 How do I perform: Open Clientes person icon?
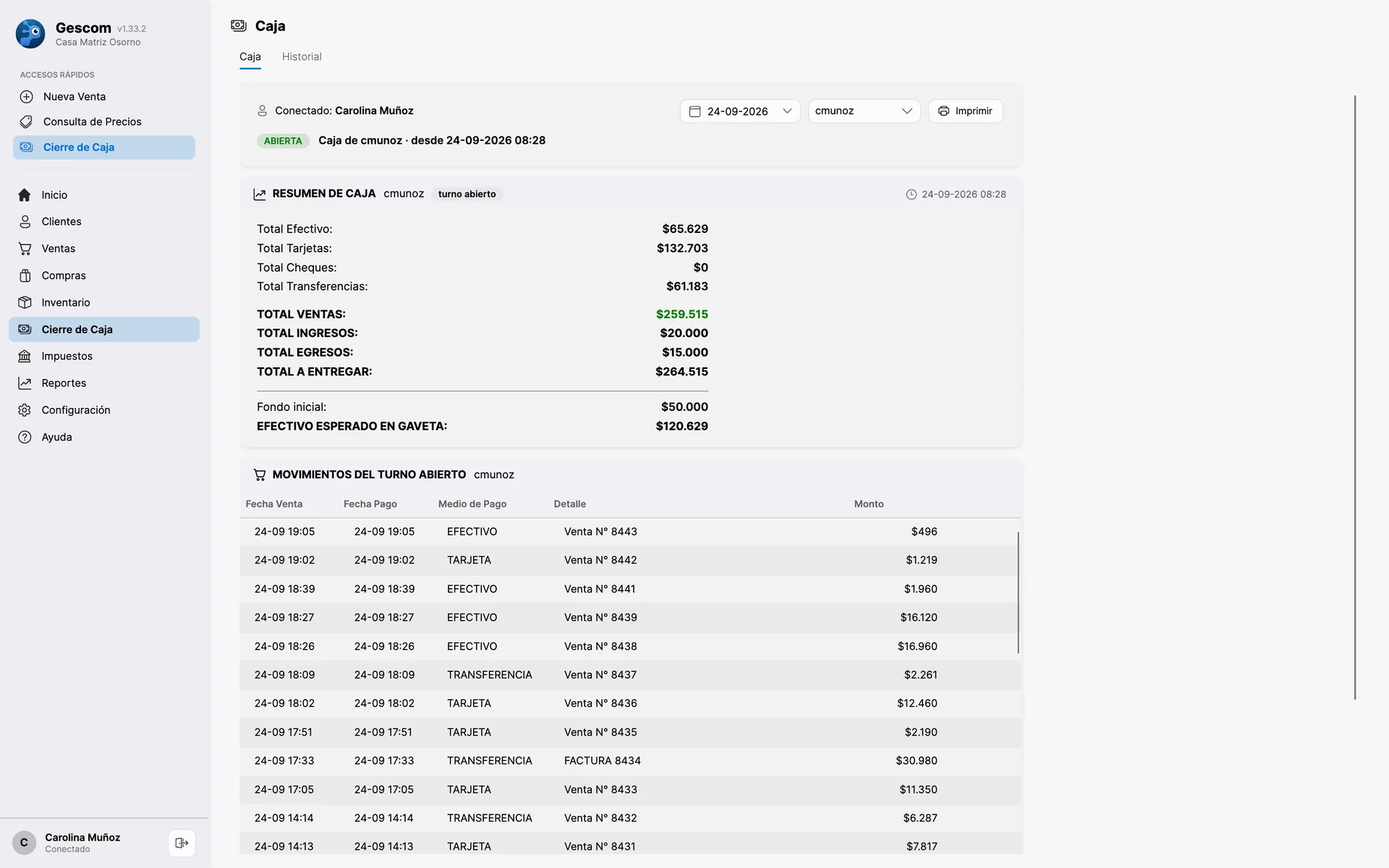[25, 221]
